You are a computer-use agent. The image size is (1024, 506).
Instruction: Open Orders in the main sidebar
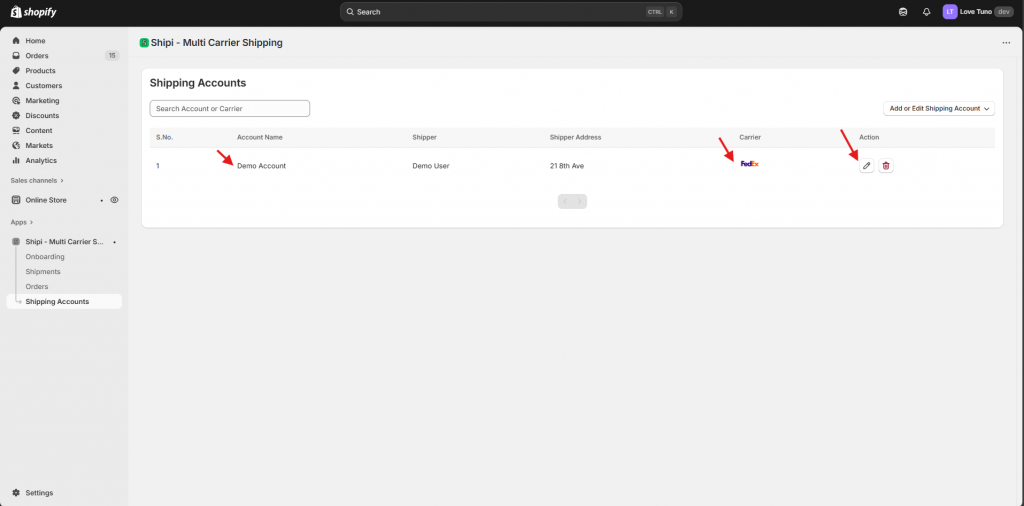coord(37,56)
